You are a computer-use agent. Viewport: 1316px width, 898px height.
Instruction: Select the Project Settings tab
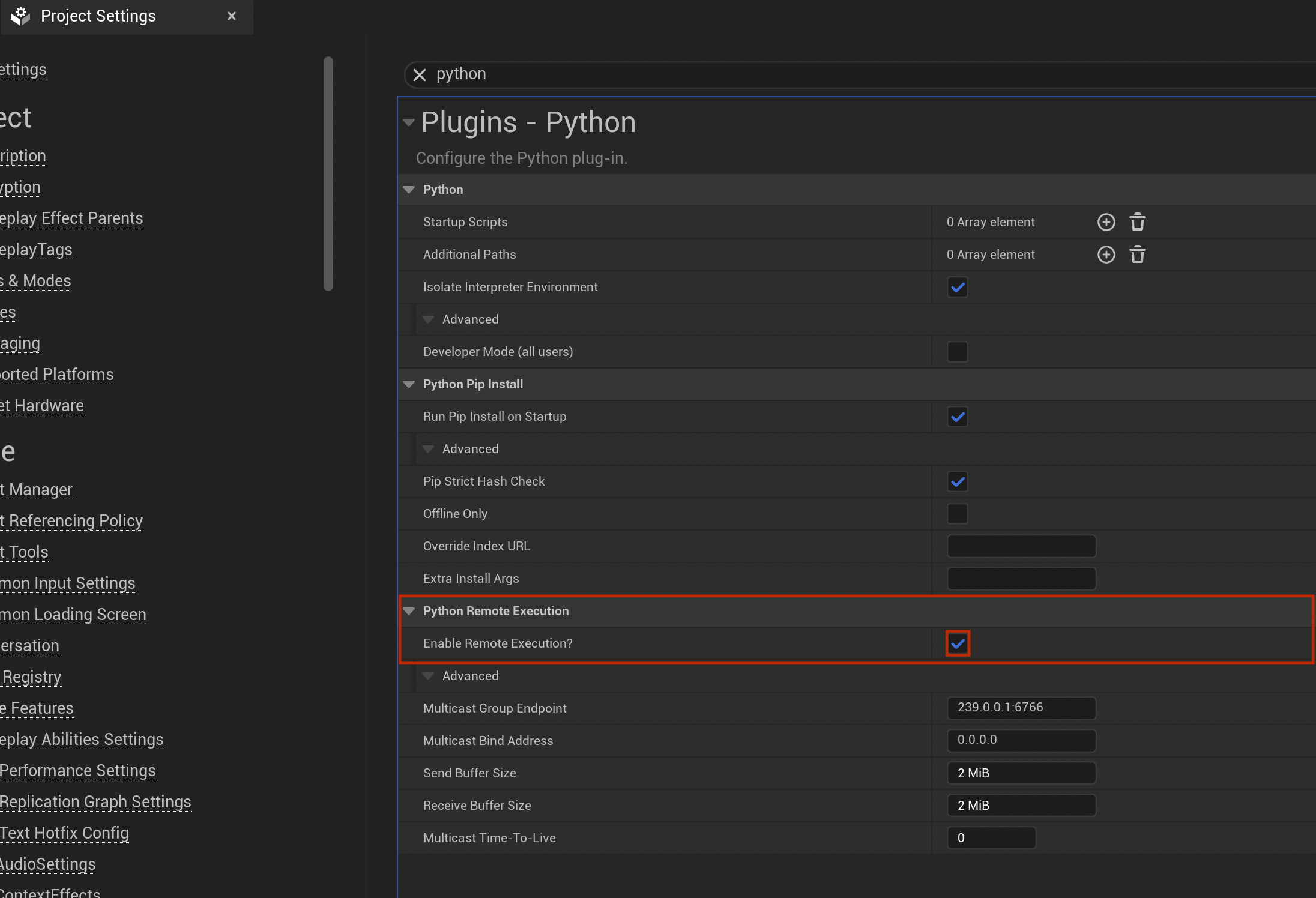coord(98,16)
